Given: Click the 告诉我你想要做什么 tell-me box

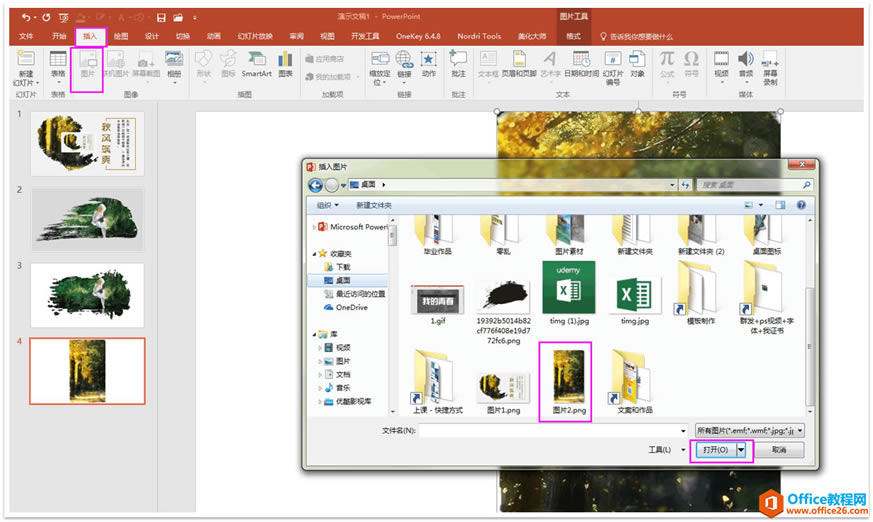Looking at the screenshot, I should [636, 37].
